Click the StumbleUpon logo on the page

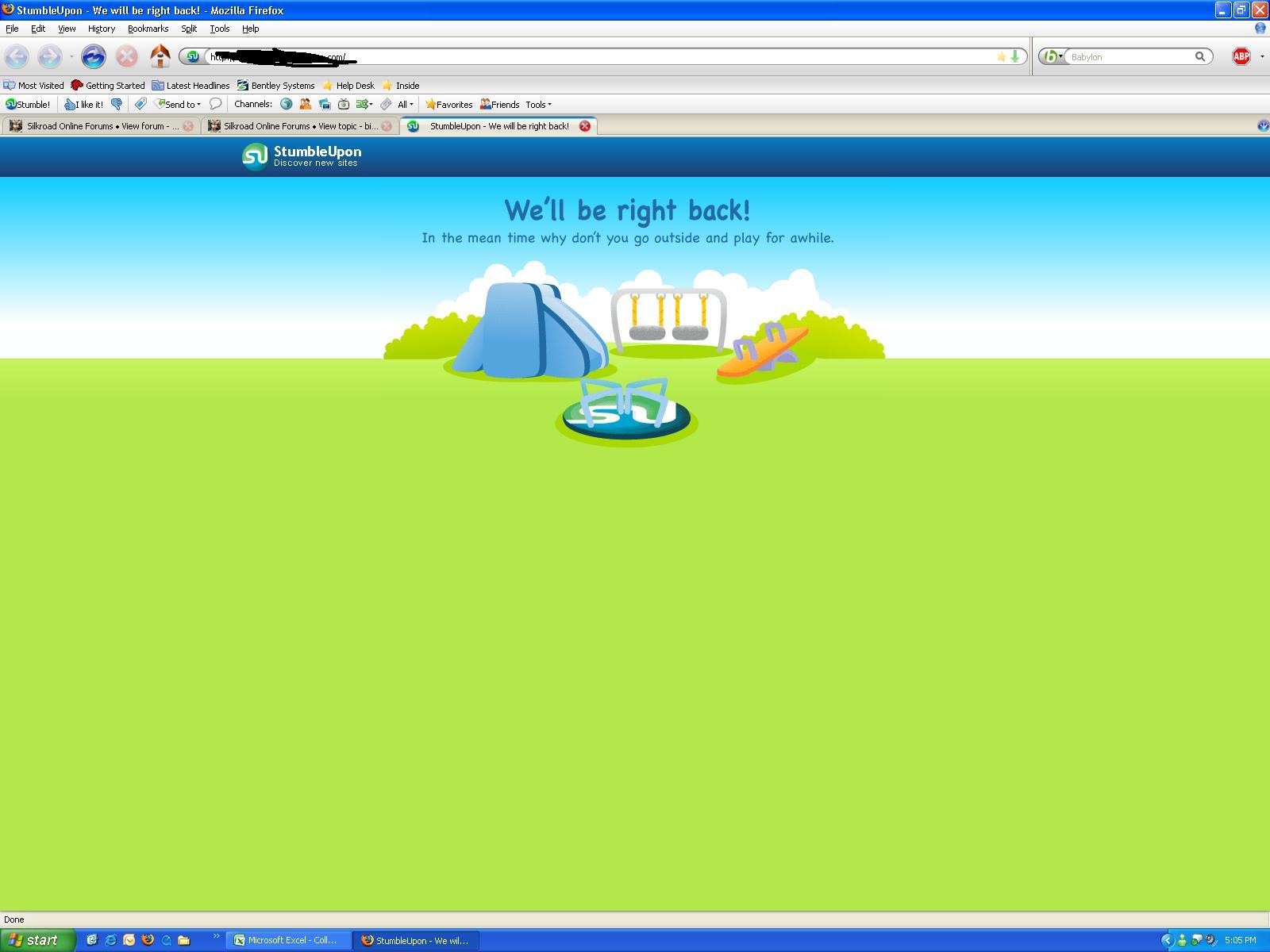tap(302, 156)
